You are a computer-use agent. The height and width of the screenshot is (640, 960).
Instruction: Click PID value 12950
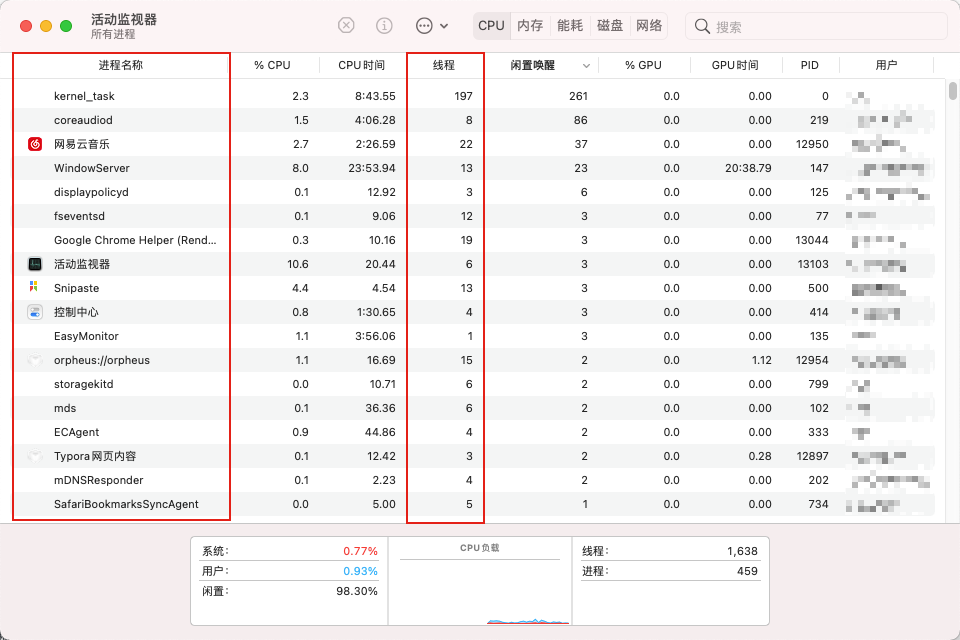click(812, 144)
